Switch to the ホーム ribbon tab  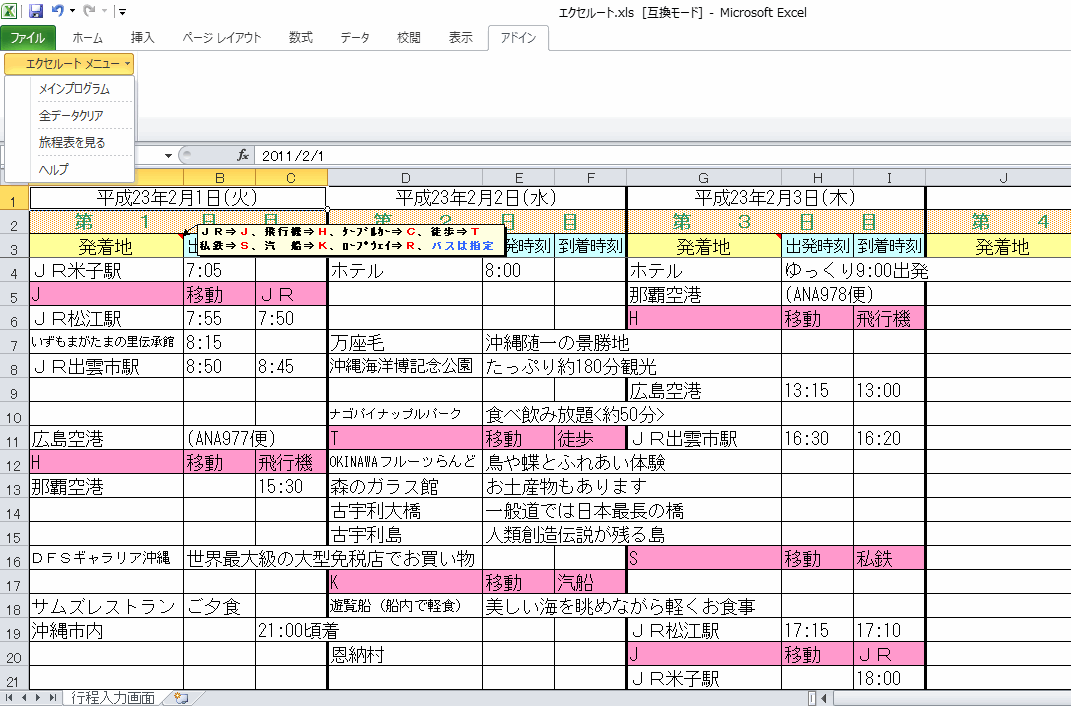coord(87,38)
